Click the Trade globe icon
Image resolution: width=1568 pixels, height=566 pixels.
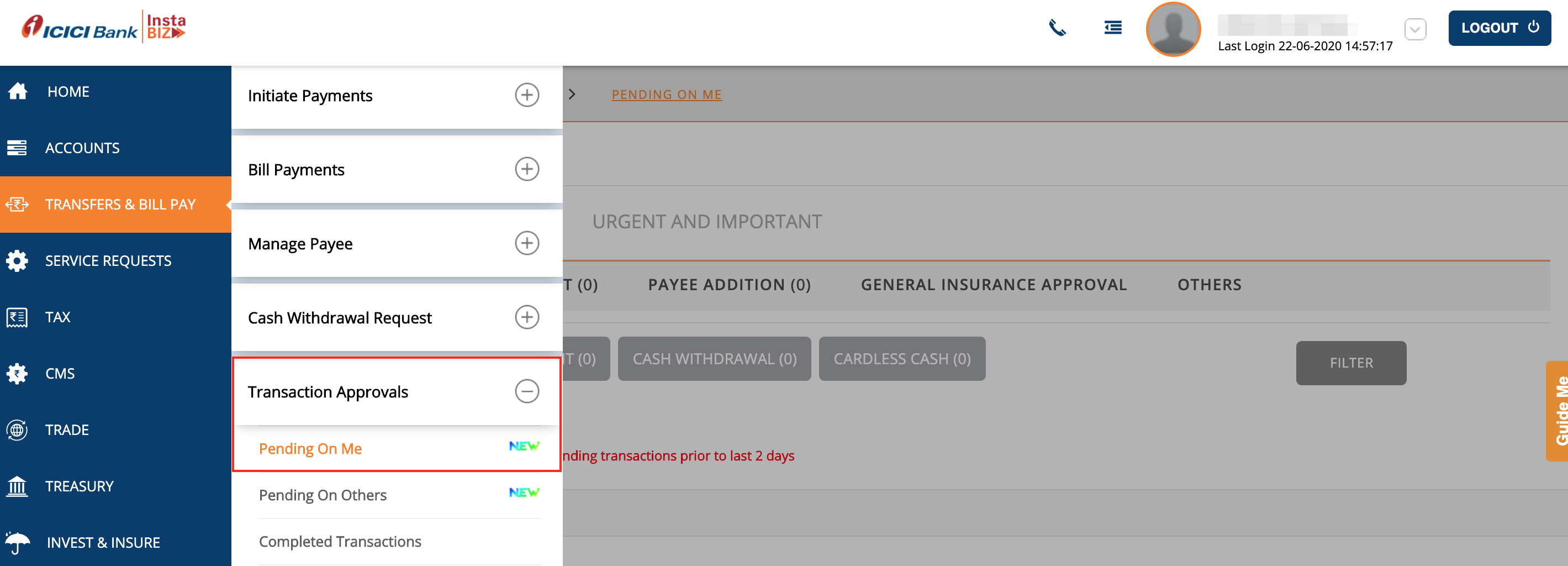coord(18,429)
